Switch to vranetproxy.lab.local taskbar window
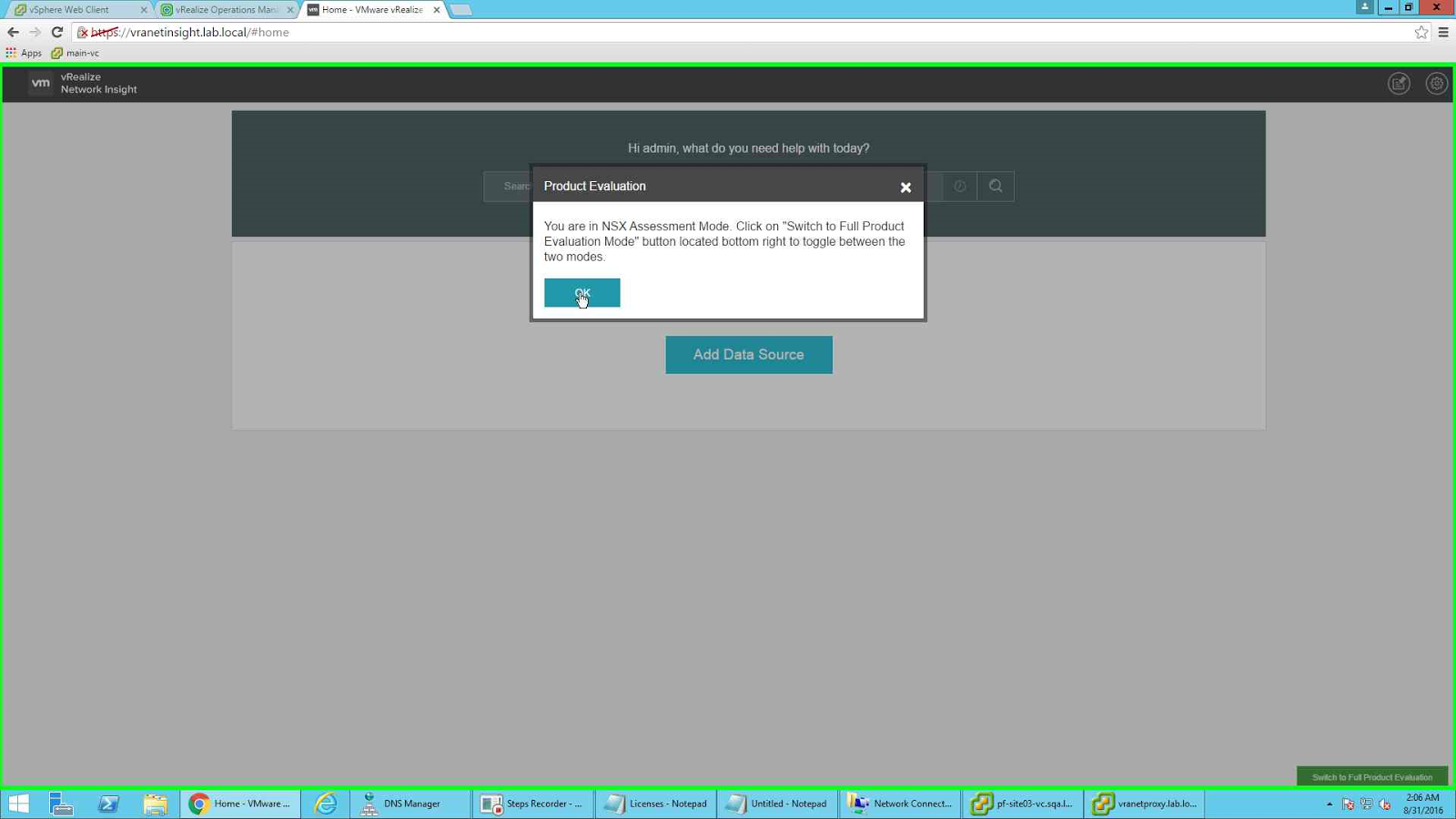 [x=1145, y=804]
